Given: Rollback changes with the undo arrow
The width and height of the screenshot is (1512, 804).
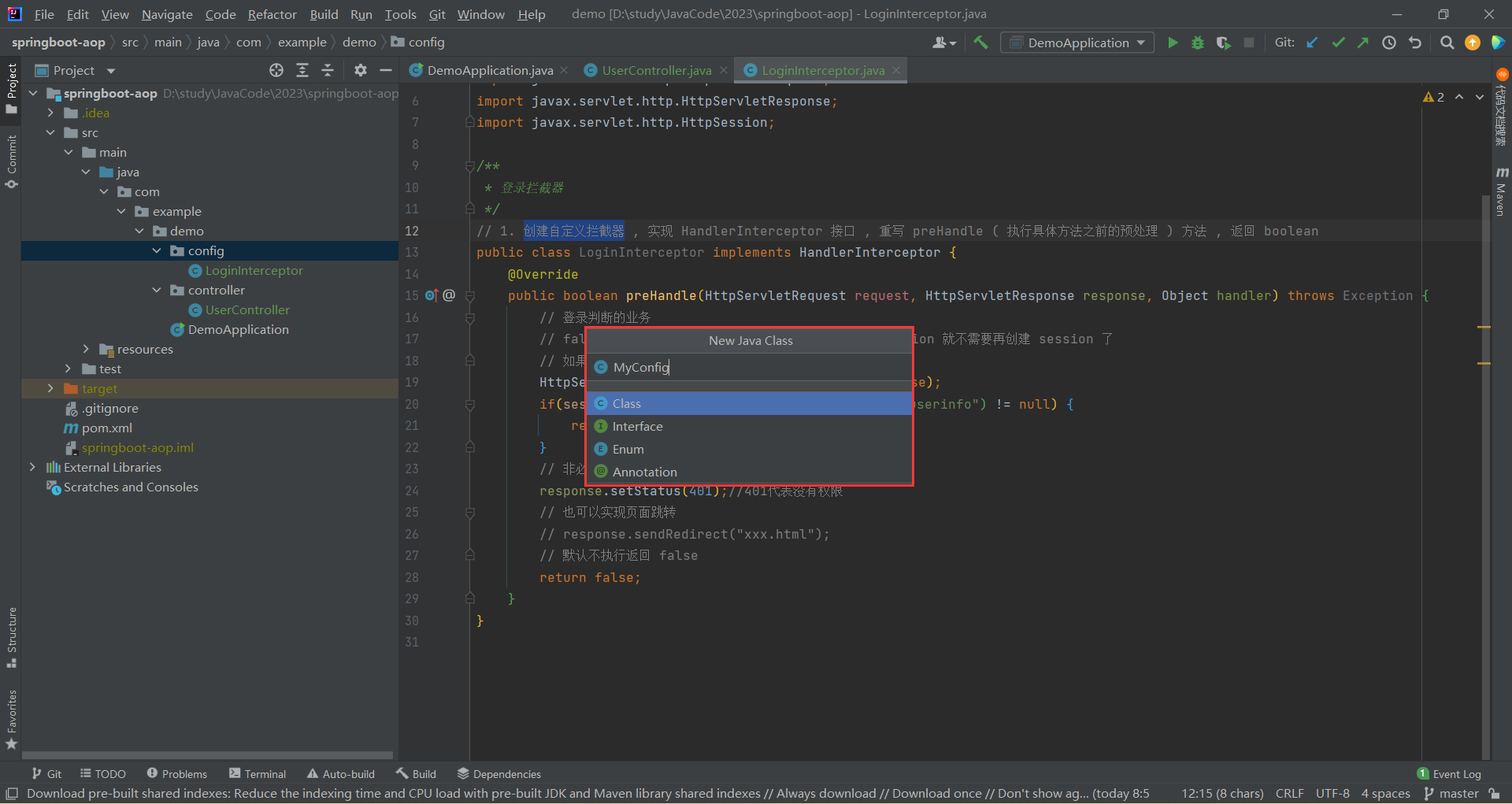Looking at the screenshot, I should point(1415,43).
